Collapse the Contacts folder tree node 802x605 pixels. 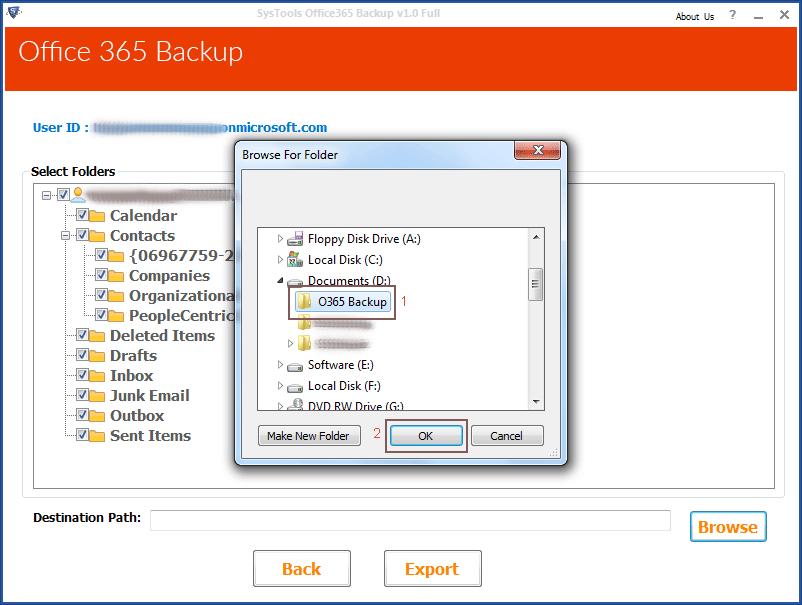(x=66, y=236)
